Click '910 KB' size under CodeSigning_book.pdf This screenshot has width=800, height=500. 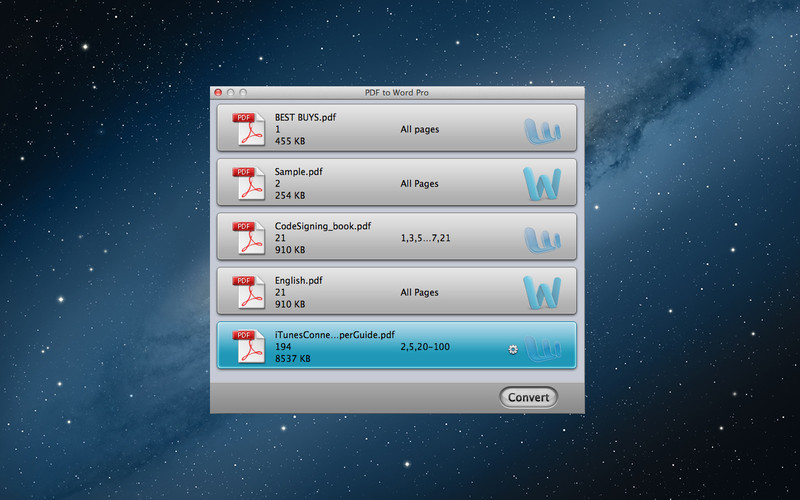pyautogui.click(x=290, y=250)
